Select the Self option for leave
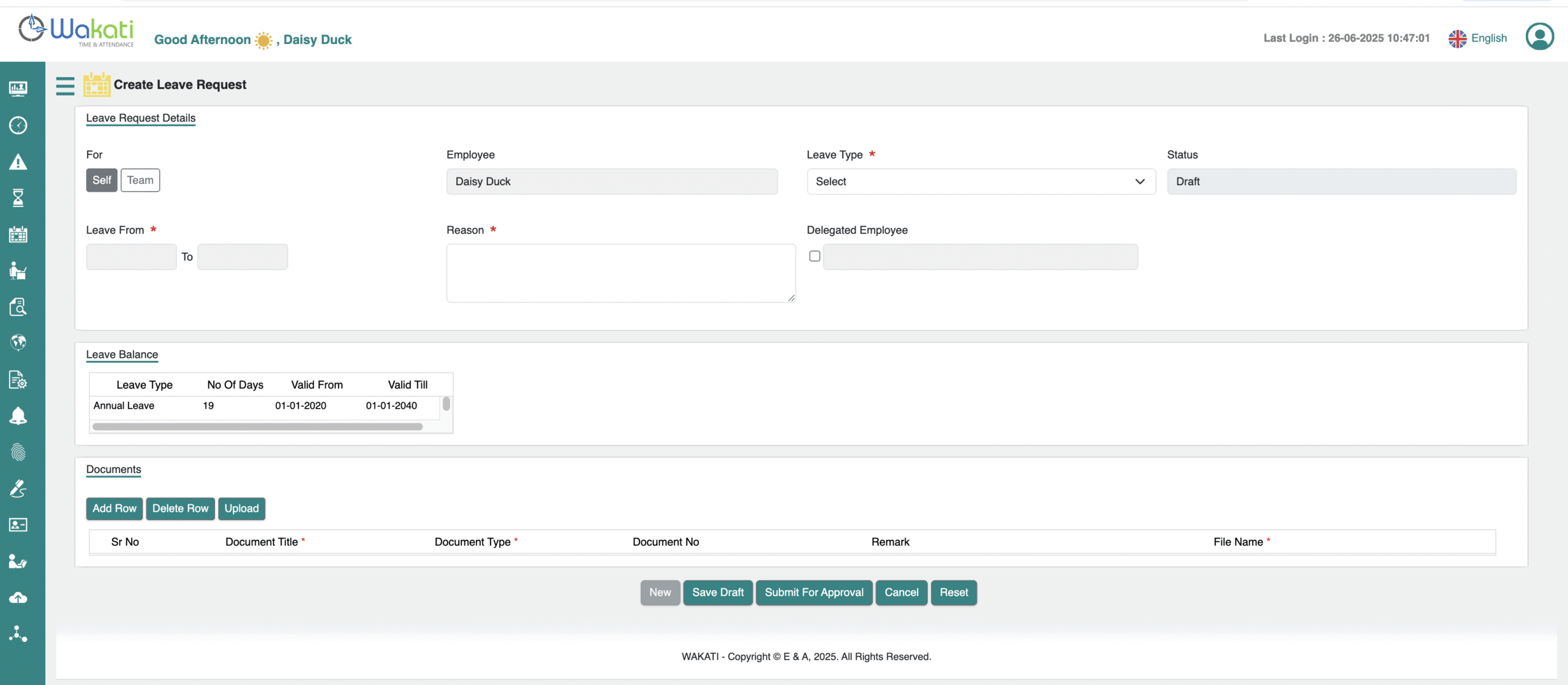1568x685 pixels. pos(102,180)
